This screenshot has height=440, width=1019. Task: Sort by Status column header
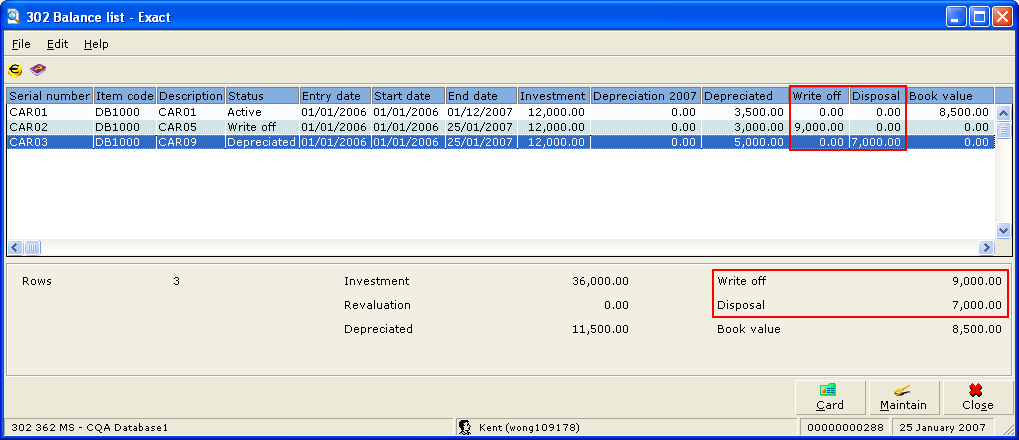pos(262,96)
